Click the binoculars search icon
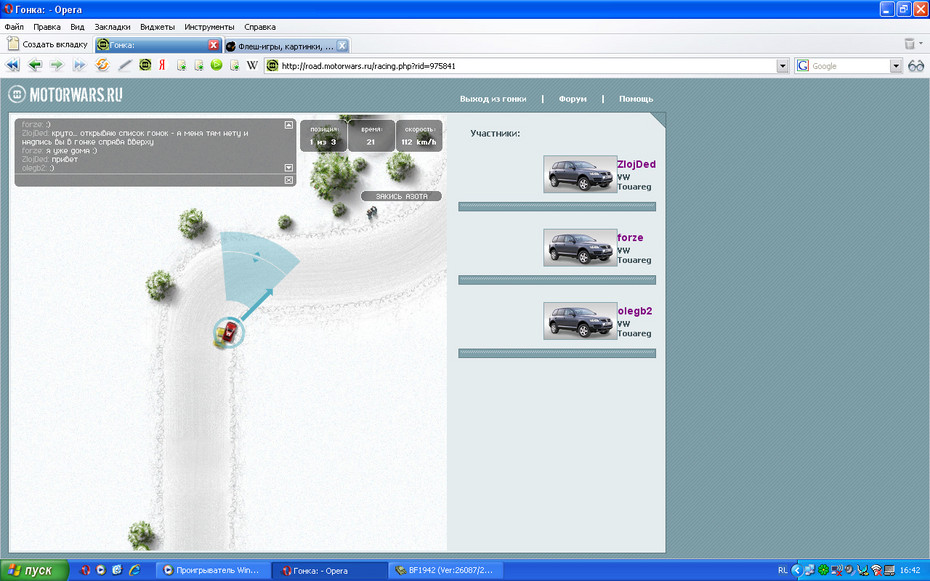The image size is (930, 581). pos(916,66)
